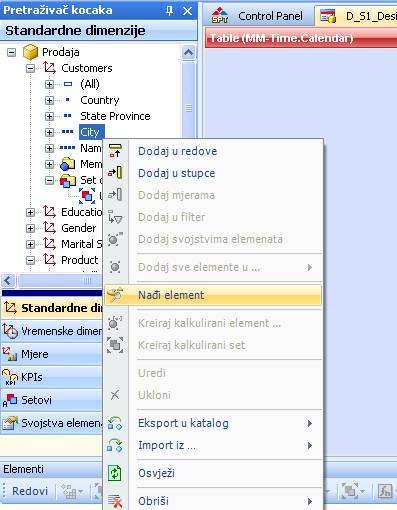Click the Prodaja cube icon
Viewport: 397px width, 510px height.
(30, 52)
